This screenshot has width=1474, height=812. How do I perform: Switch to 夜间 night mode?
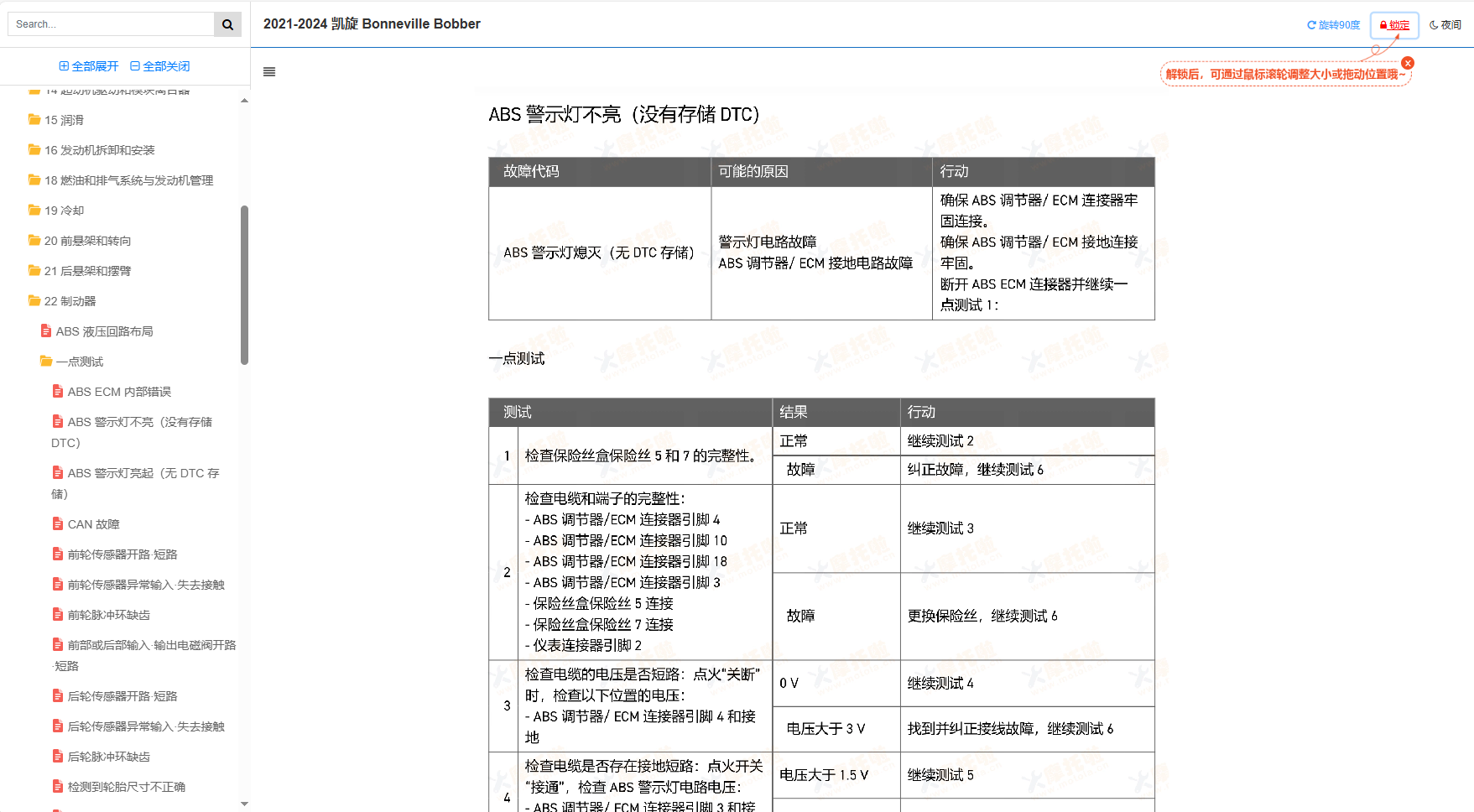[1445, 25]
